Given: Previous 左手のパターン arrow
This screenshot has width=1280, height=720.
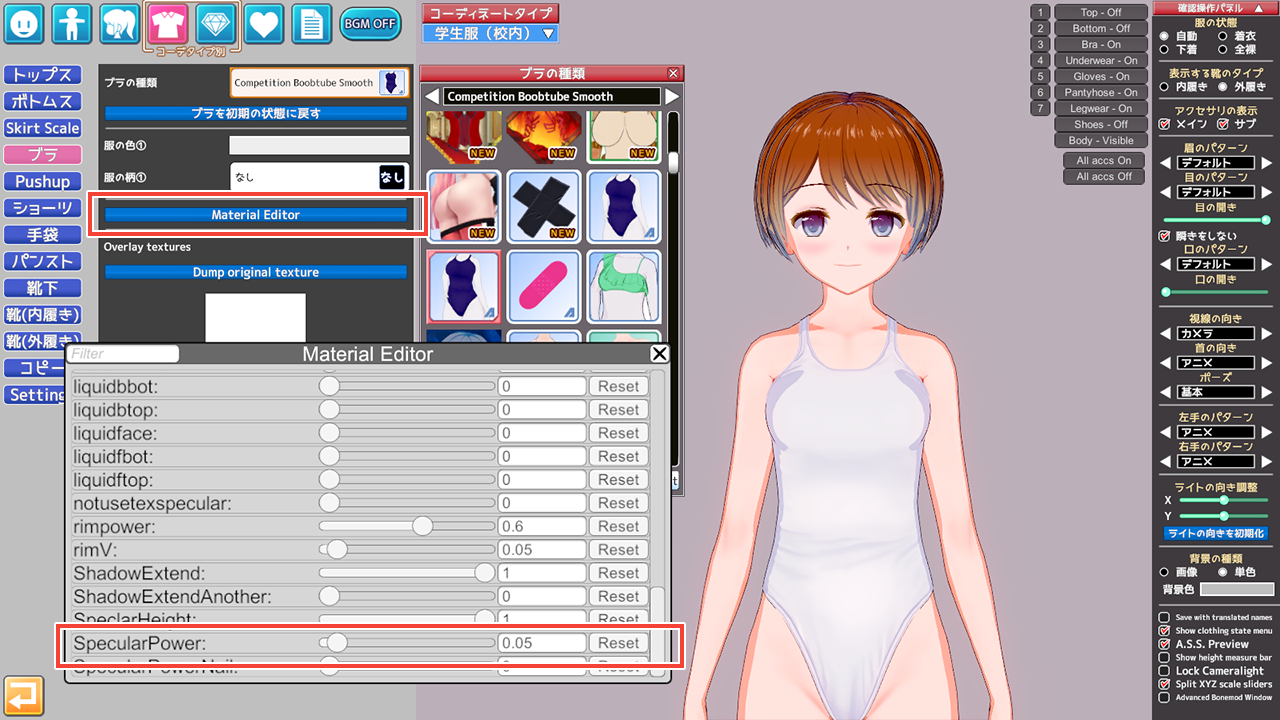Looking at the screenshot, I should point(1165,433).
